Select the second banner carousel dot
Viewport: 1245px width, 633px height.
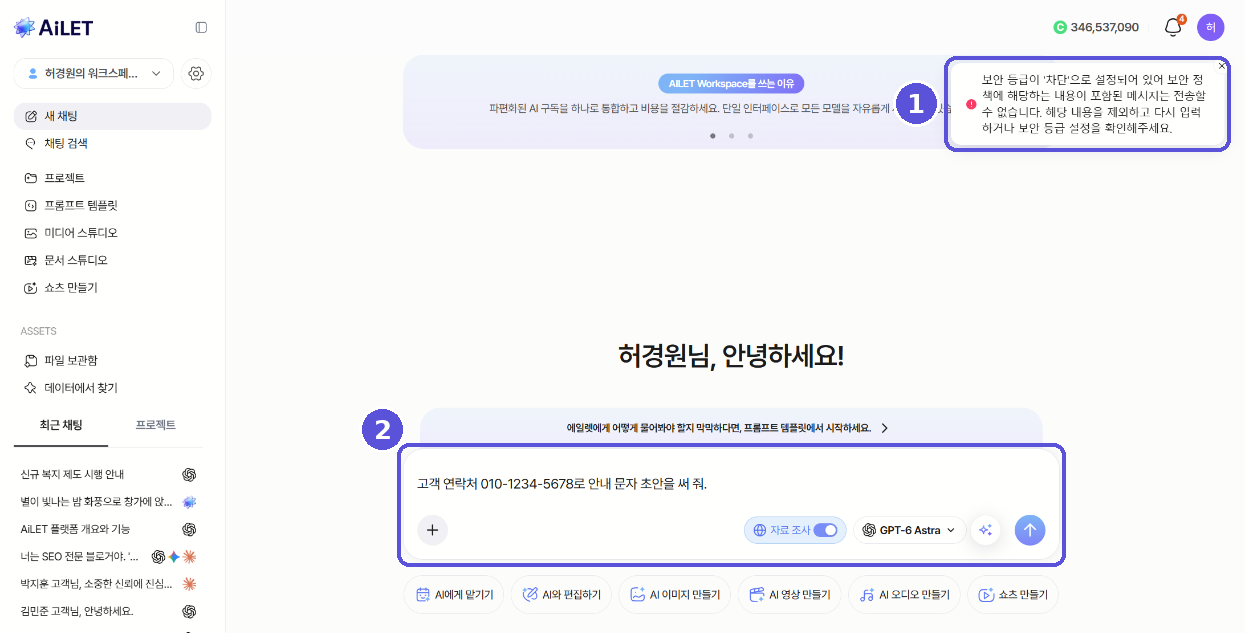(x=732, y=135)
